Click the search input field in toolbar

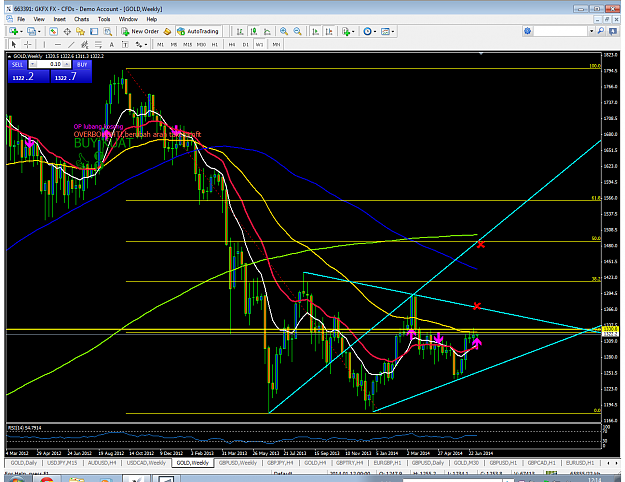click(561, 31)
